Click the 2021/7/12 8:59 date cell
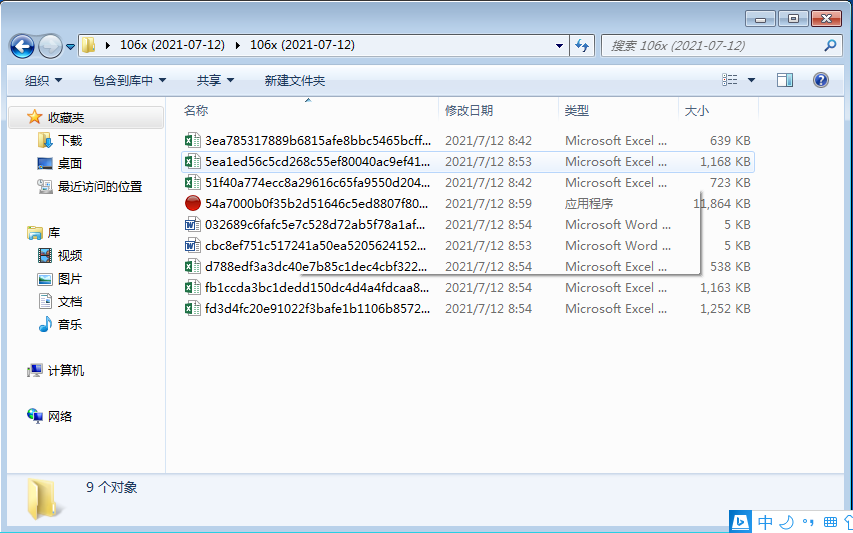853x533 pixels. [x=489, y=204]
